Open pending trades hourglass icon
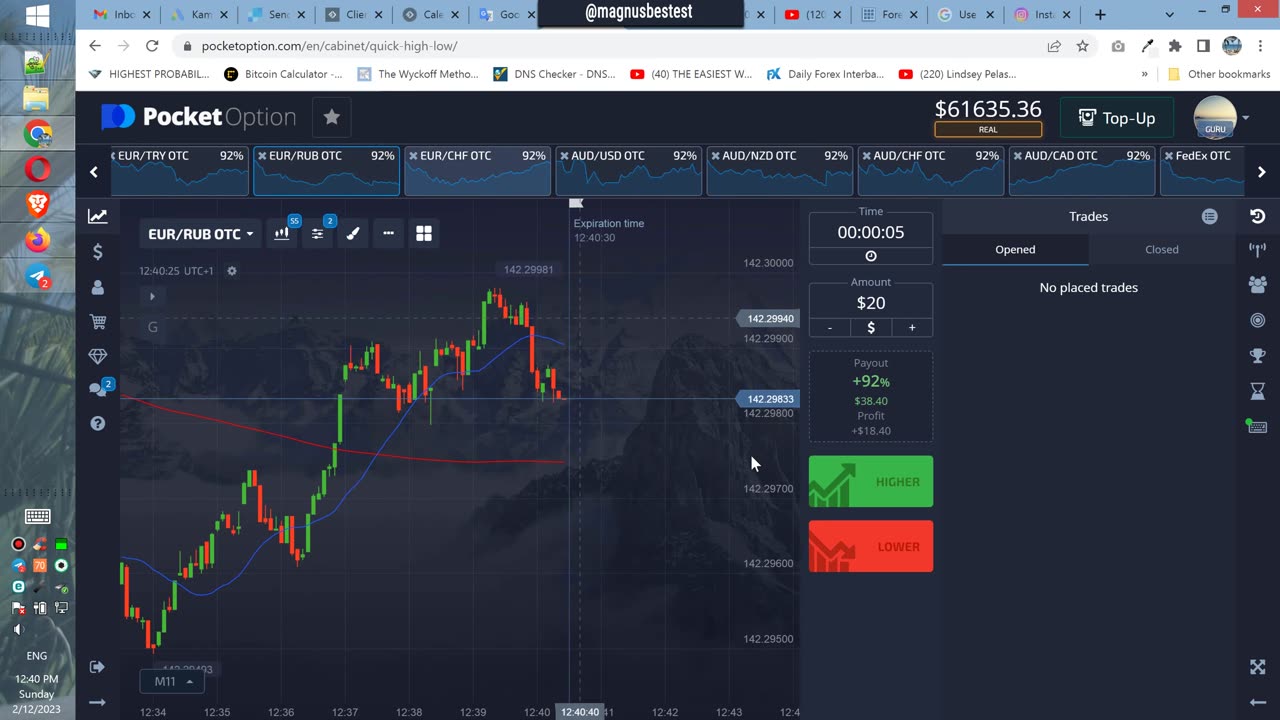The image size is (1280, 720). (1257, 390)
